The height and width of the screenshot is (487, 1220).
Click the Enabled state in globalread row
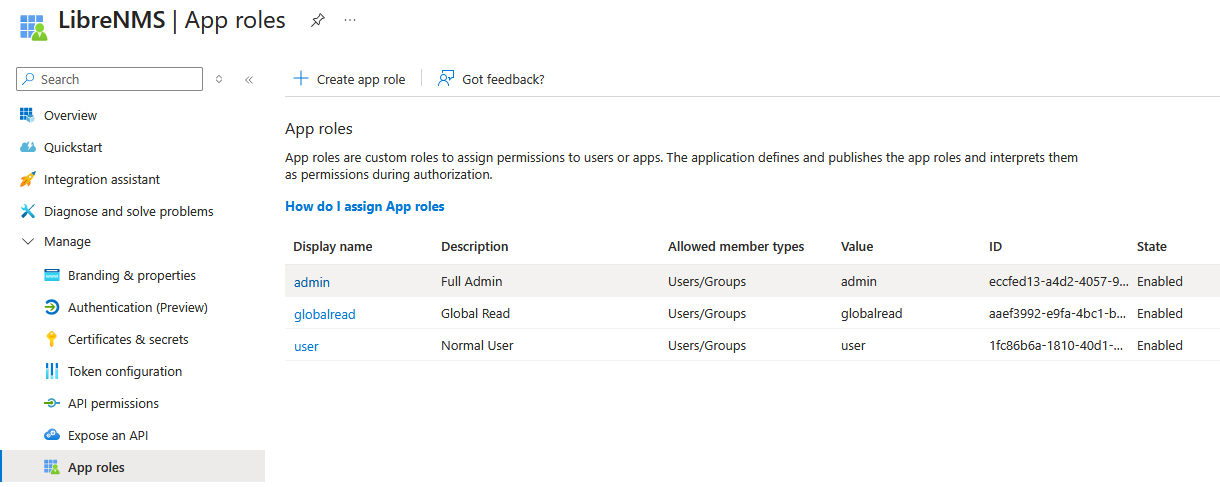[x=1160, y=313]
